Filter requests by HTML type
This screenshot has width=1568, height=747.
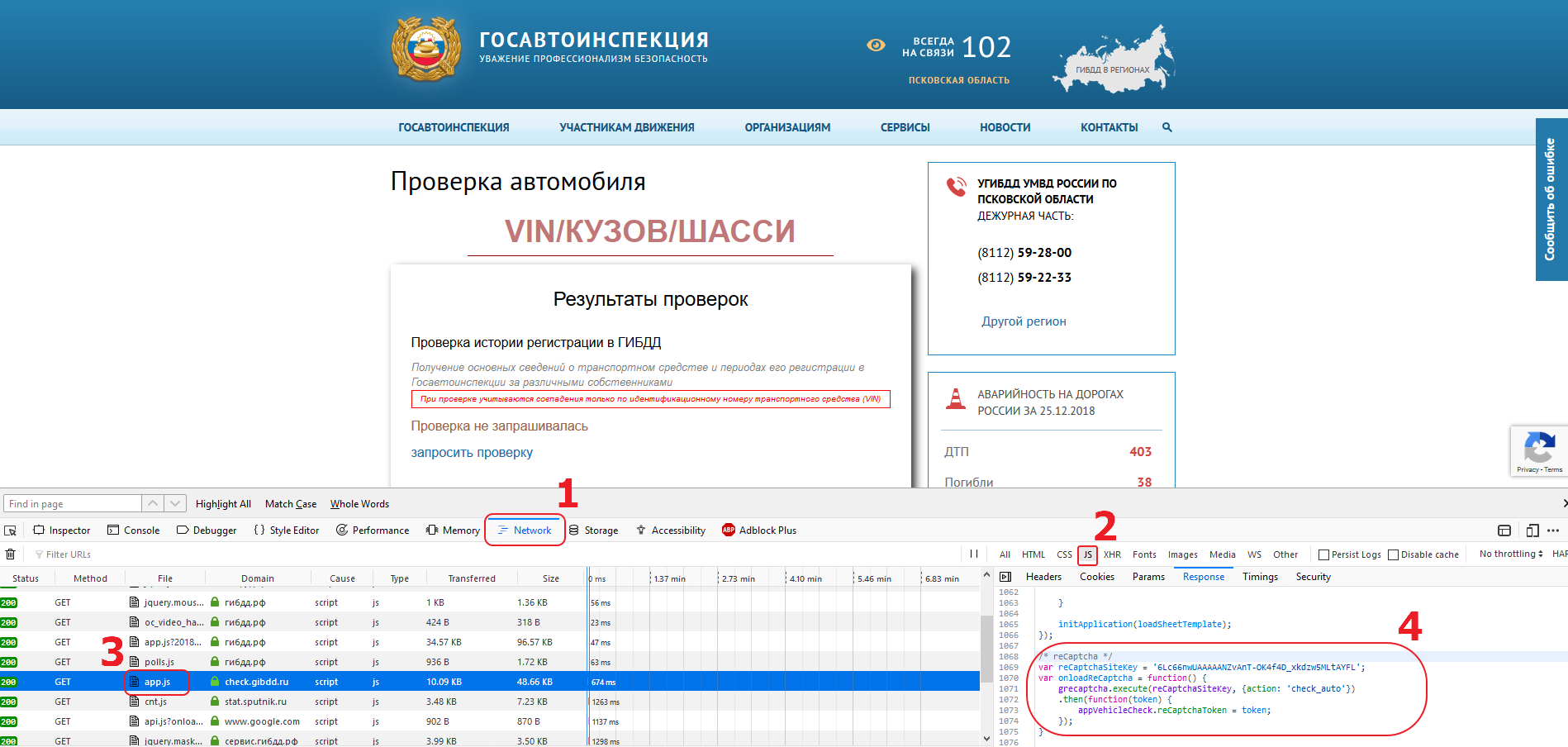(x=1033, y=554)
